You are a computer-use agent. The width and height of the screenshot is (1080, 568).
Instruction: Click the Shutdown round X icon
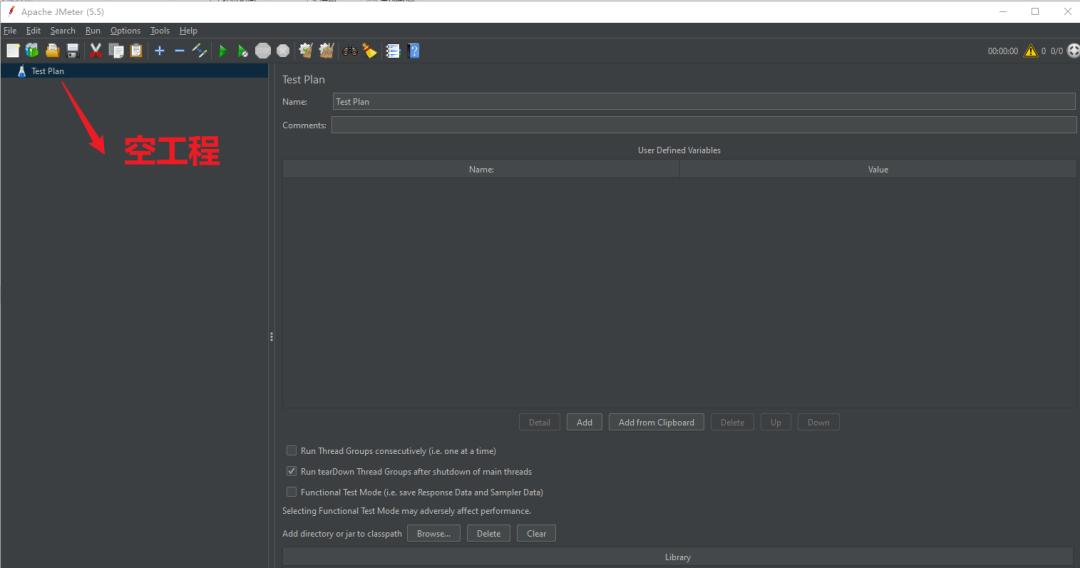click(283, 51)
